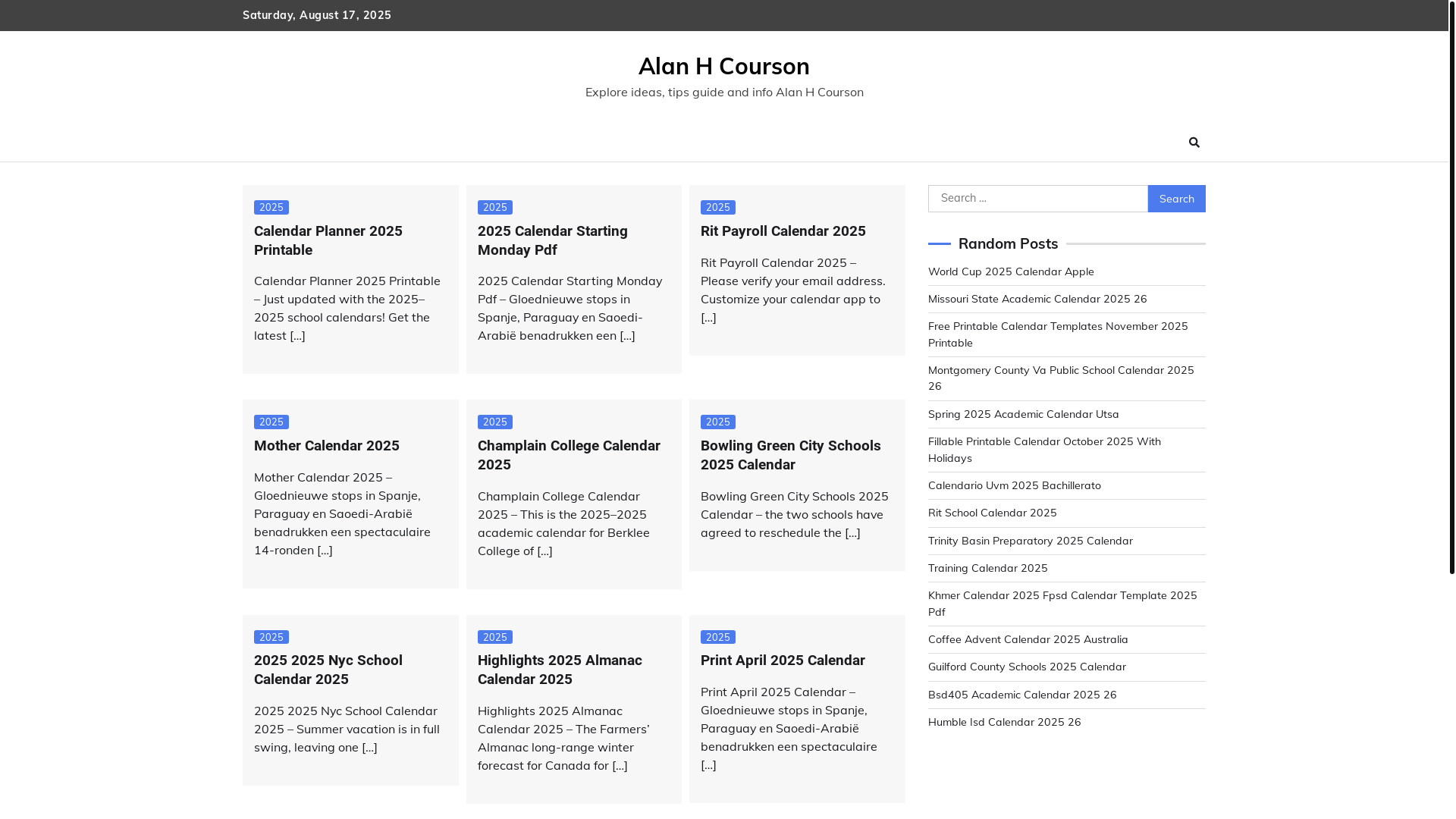Open World Cup 2025 Calendar Apple link
The height and width of the screenshot is (819, 1456).
[1011, 271]
